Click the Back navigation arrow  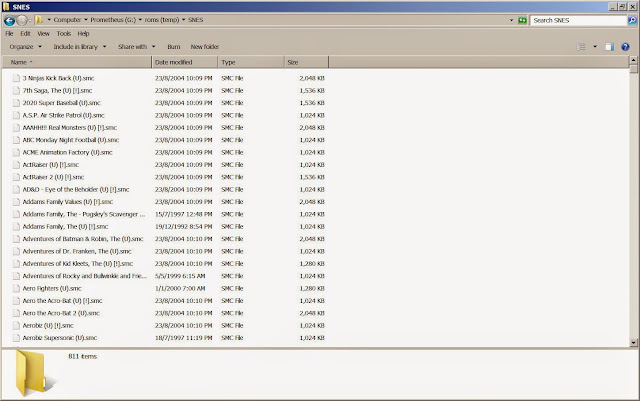click(9, 20)
